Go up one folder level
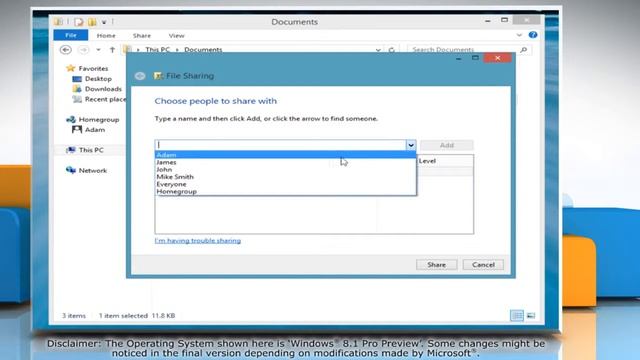Image resolution: width=640 pixels, height=360 pixels. click(112, 50)
